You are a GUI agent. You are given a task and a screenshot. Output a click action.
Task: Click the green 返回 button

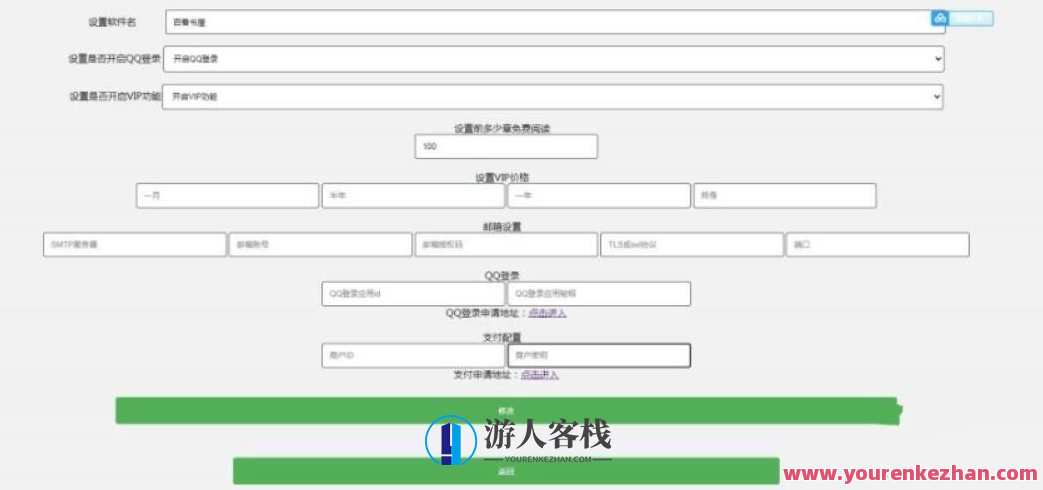(506, 471)
